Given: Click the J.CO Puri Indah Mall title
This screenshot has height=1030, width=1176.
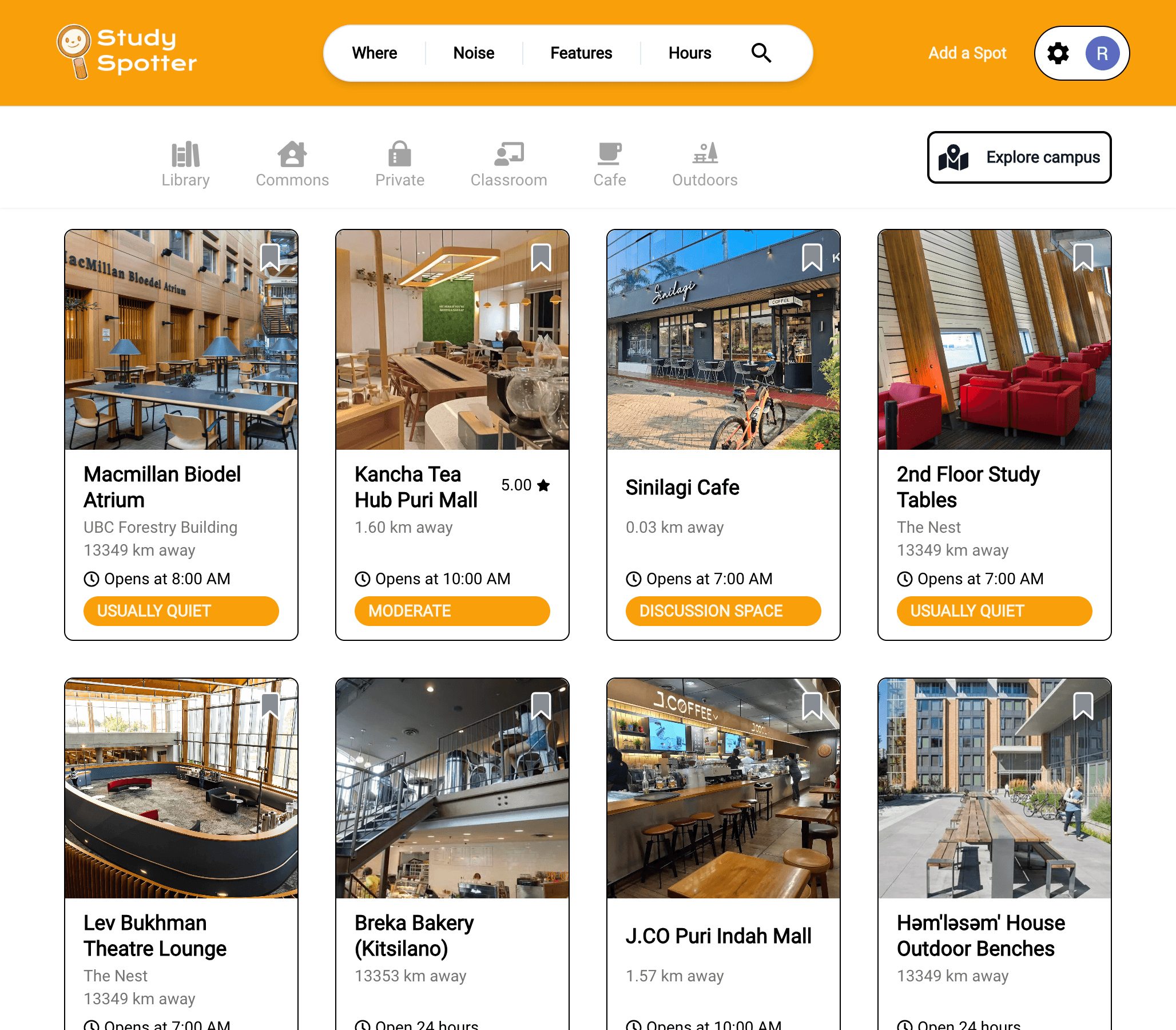Looking at the screenshot, I should [x=719, y=936].
